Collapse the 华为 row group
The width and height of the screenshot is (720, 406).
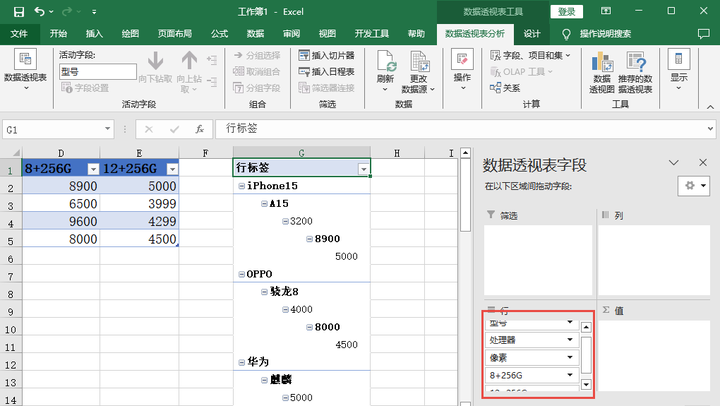(x=242, y=362)
